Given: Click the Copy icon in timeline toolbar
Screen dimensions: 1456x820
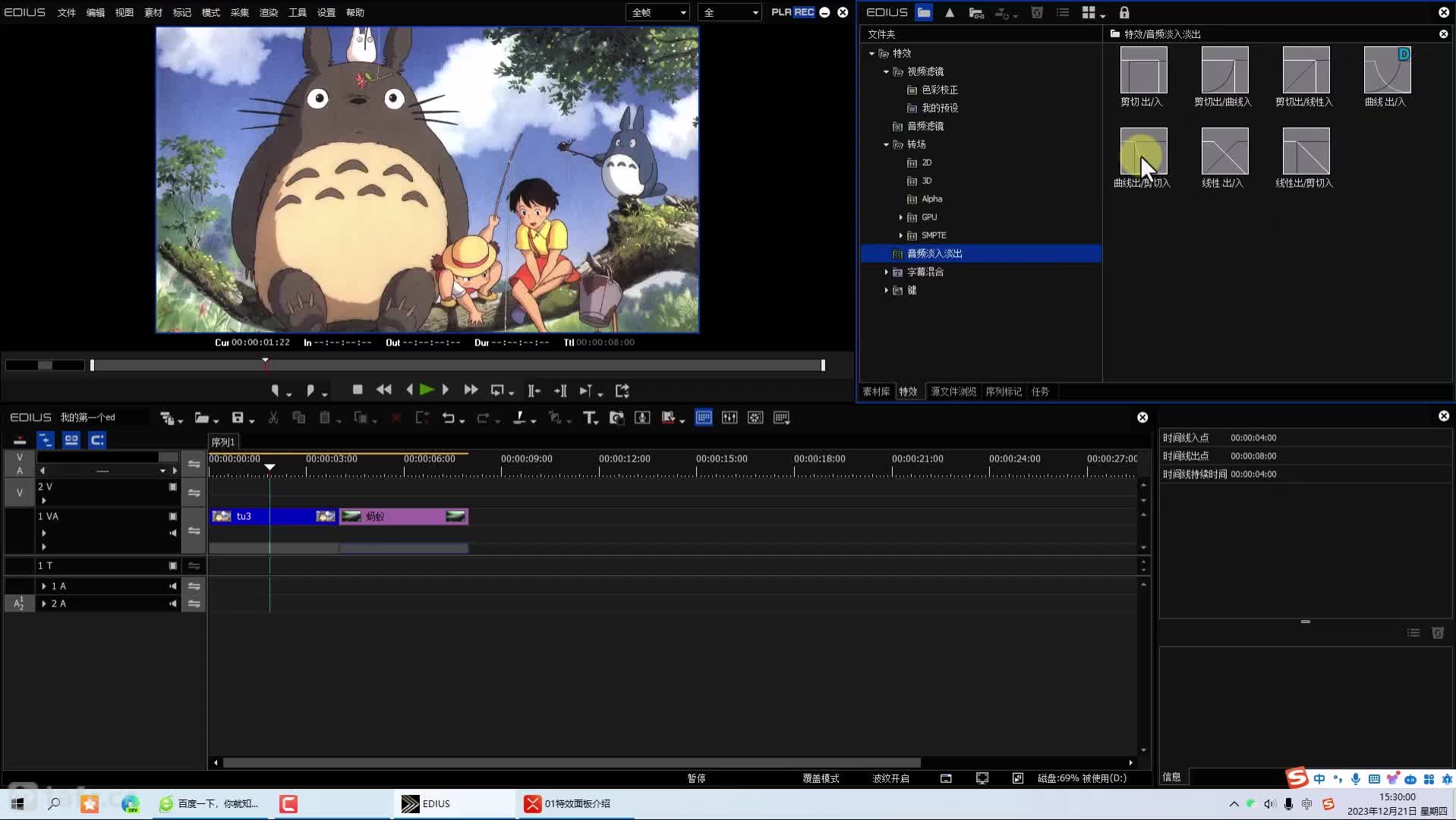Looking at the screenshot, I should (x=299, y=418).
